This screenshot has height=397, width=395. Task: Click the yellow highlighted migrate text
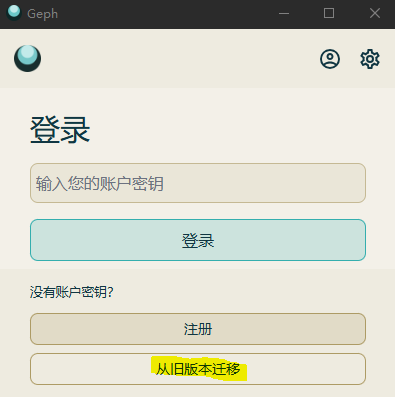point(198,369)
